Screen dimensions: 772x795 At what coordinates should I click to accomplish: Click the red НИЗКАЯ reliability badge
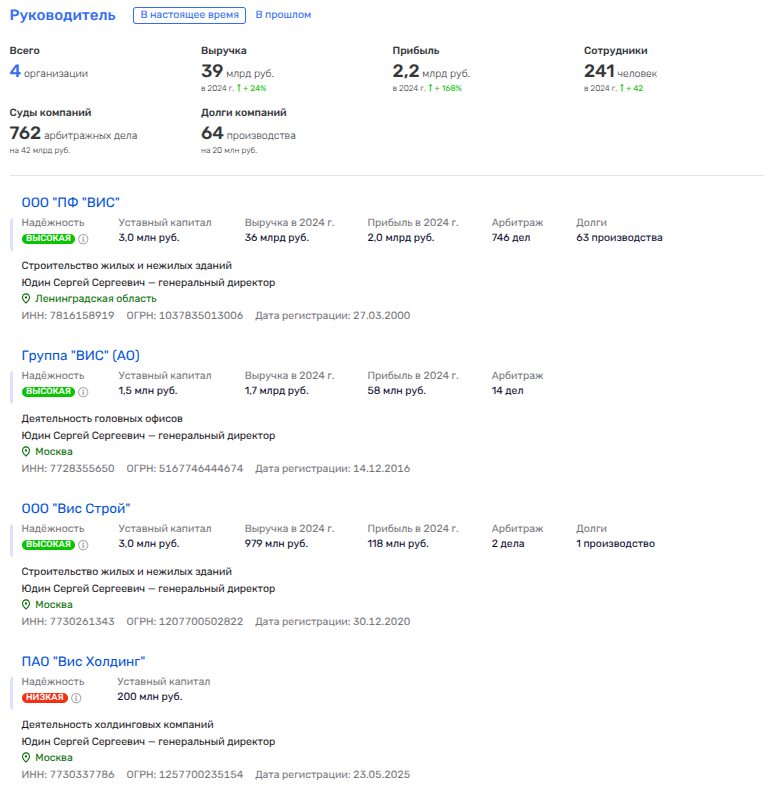pos(44,698)
